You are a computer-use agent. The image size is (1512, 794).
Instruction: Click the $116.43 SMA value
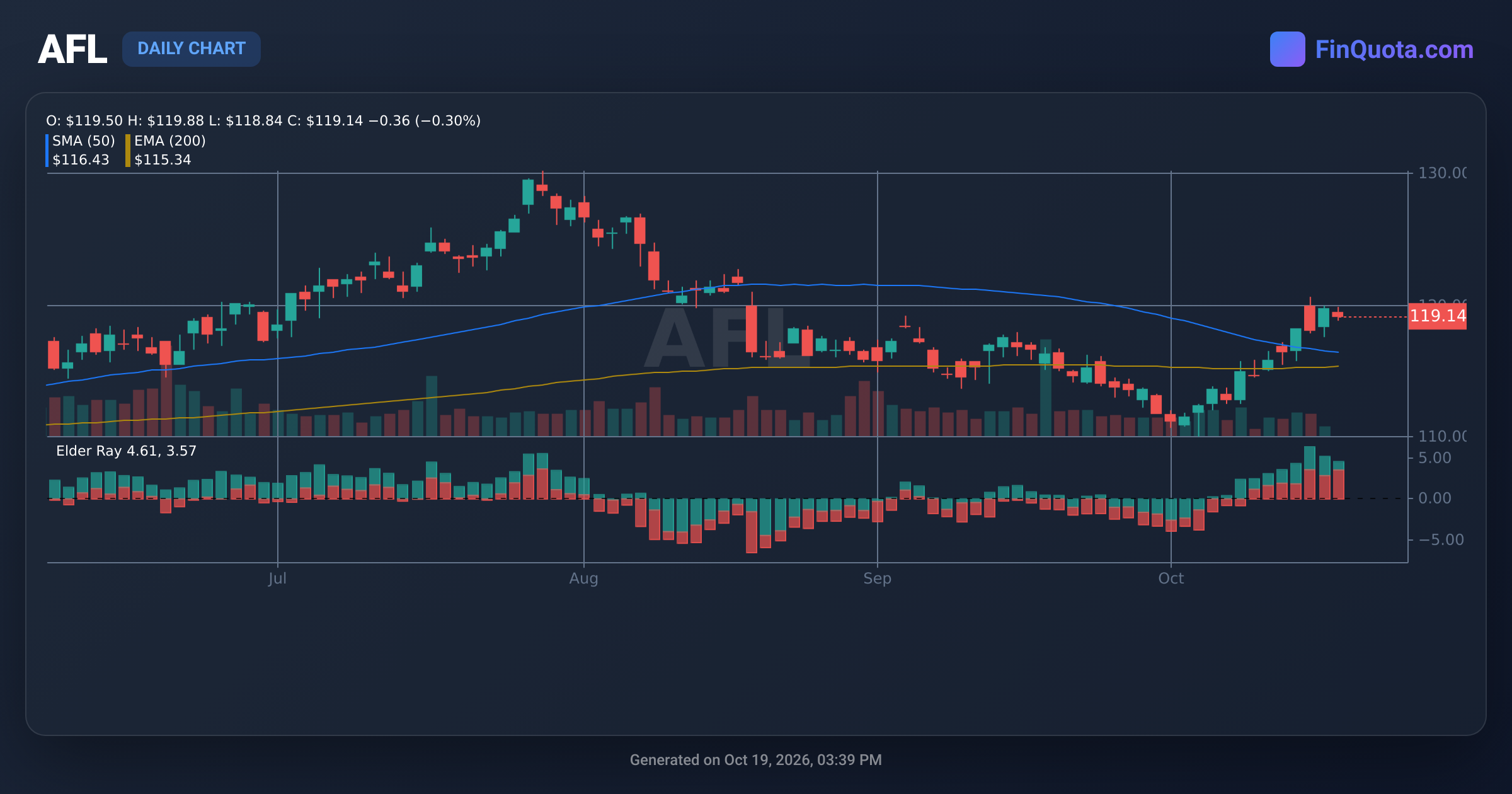(81, 159)
